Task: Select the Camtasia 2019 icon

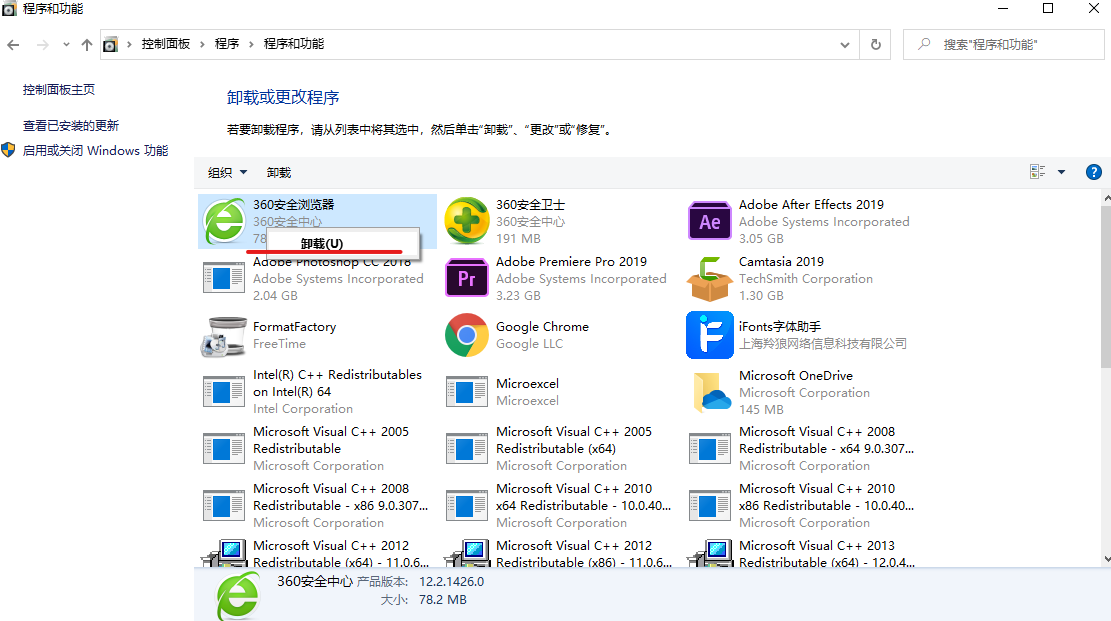Action: pos(709,278)
